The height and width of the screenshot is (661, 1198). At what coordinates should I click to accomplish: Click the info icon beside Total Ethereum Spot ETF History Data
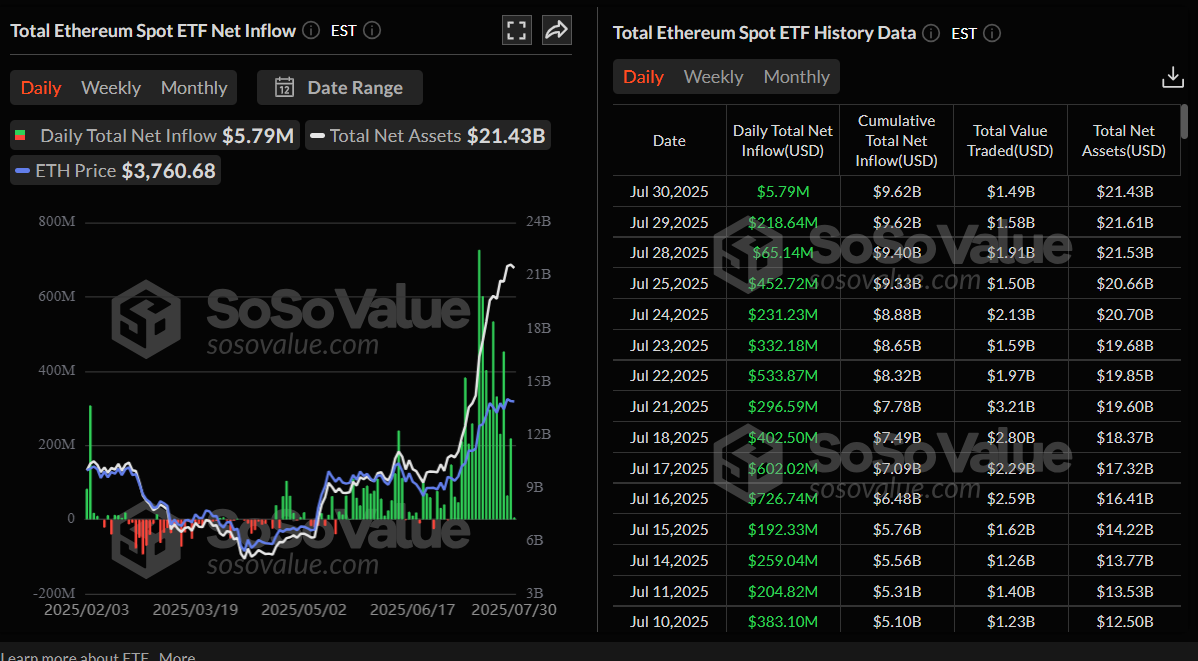[930, 33]
